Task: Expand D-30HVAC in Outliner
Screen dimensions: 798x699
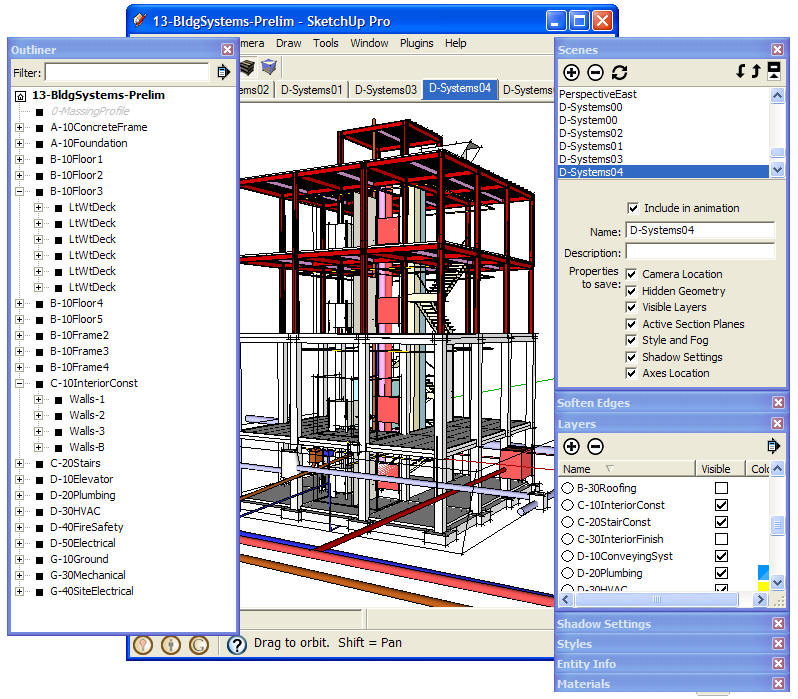Action: click(x=19, y=511)
